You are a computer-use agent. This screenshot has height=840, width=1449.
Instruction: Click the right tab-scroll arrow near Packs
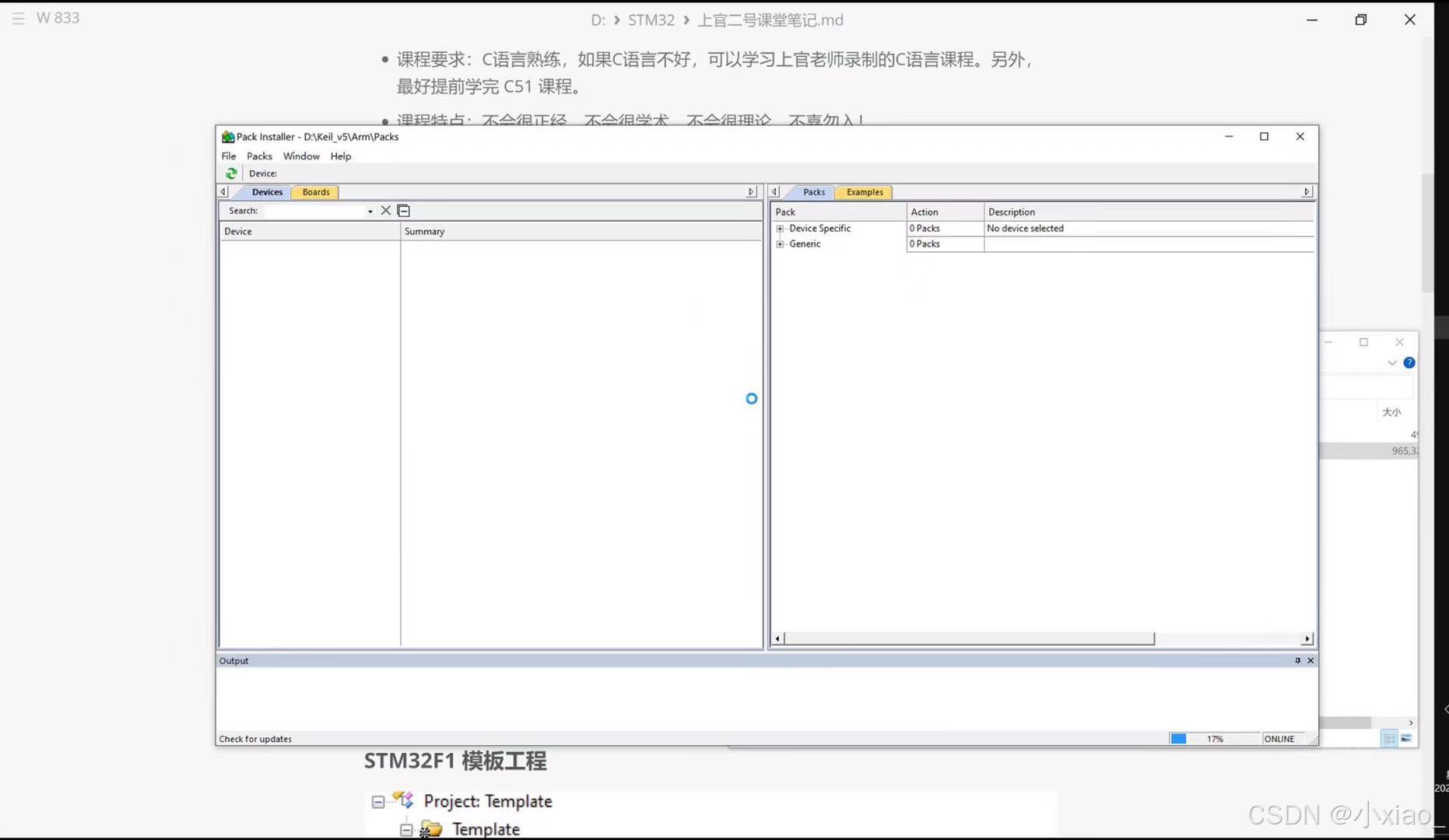click(x=1307, y=191)
